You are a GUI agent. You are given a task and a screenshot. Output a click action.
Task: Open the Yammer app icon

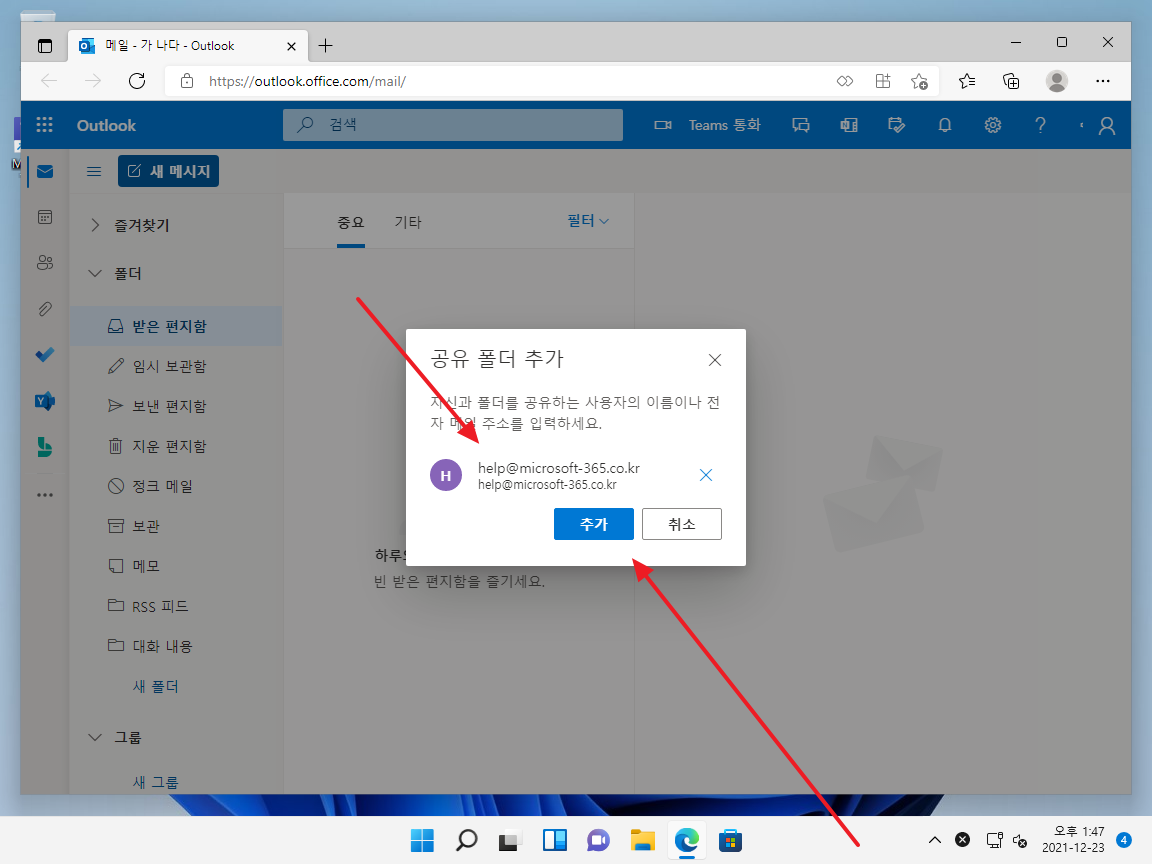point(45,401)
